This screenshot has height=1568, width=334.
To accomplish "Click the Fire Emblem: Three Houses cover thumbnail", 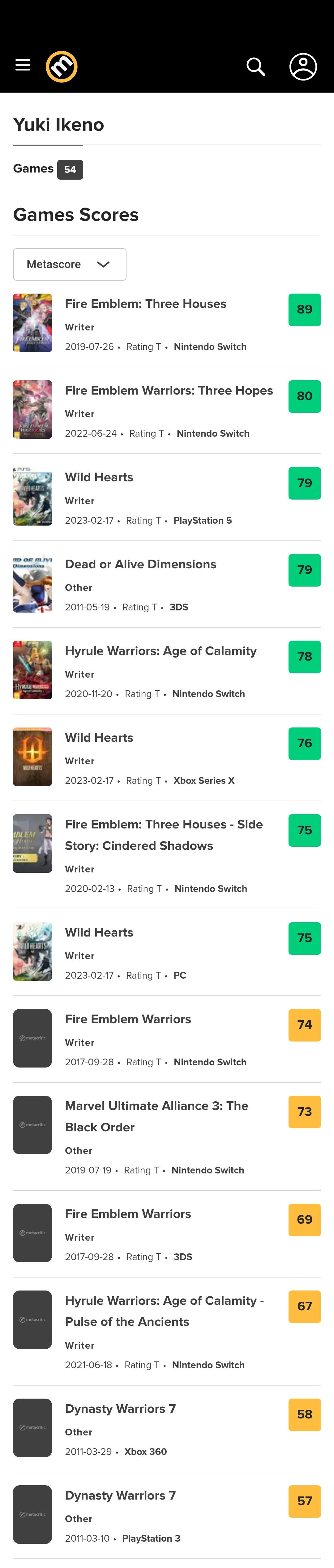I will (x=32, y=323).
